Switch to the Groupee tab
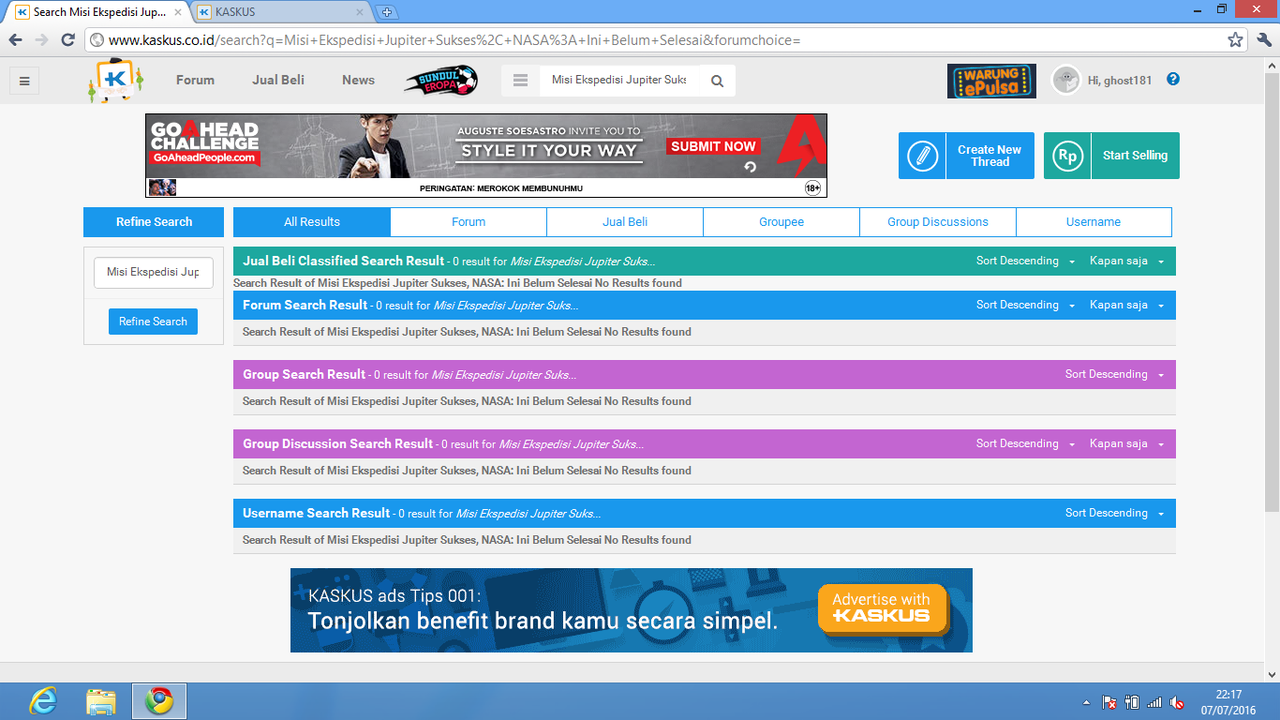 [x=781, y=222]
